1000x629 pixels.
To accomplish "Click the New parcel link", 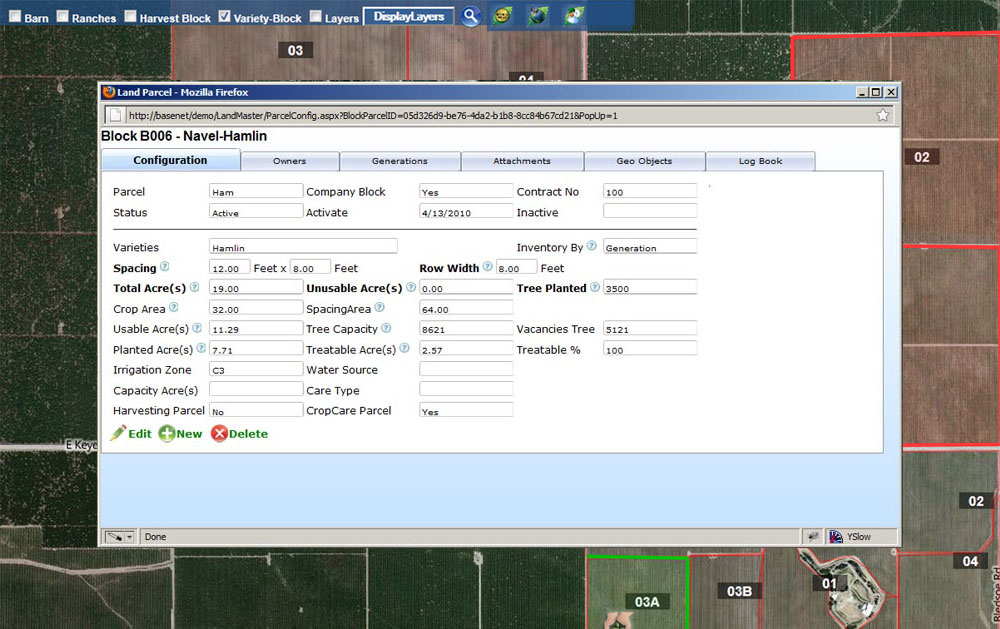I will (x=180, y=434).
